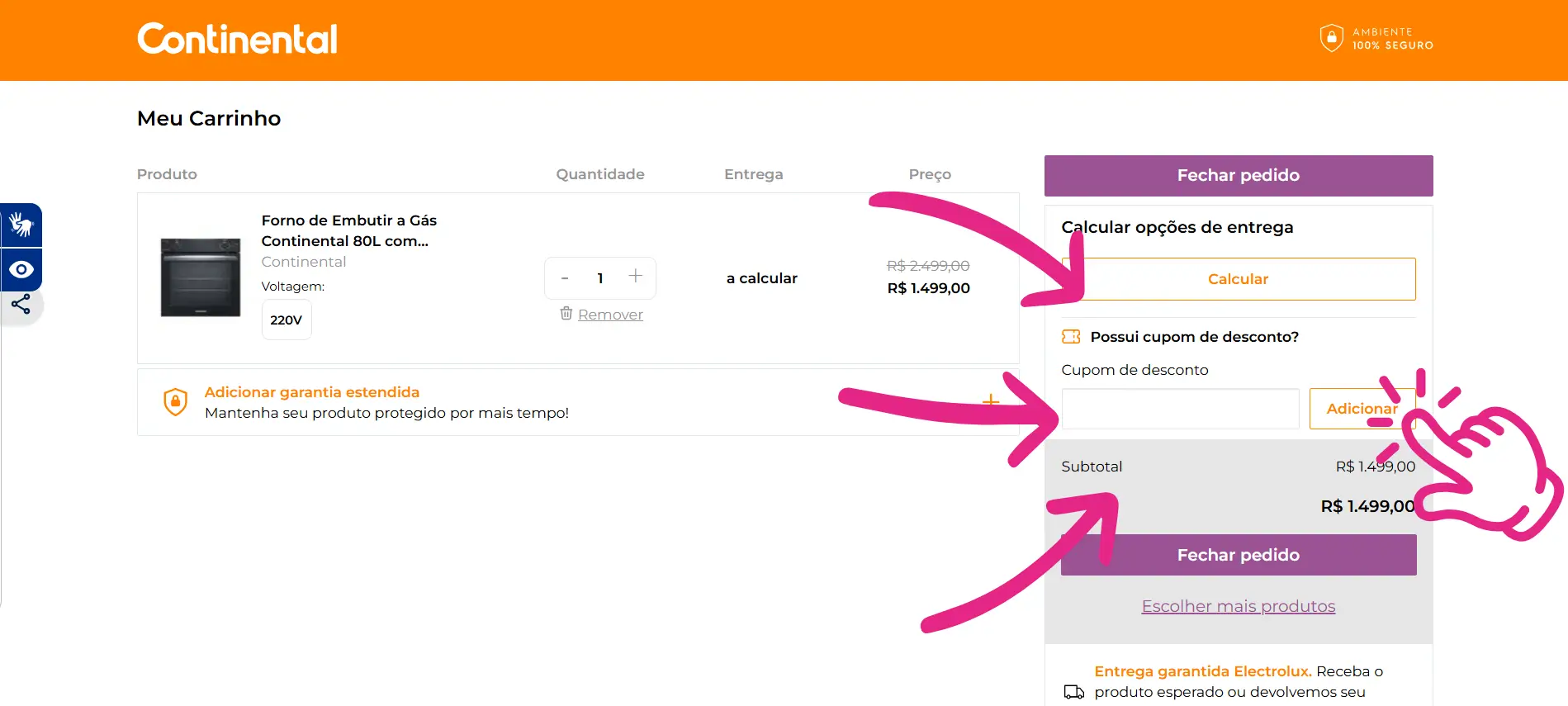
Task: Click the Continental brand name under the product
Action: (304, 262)
